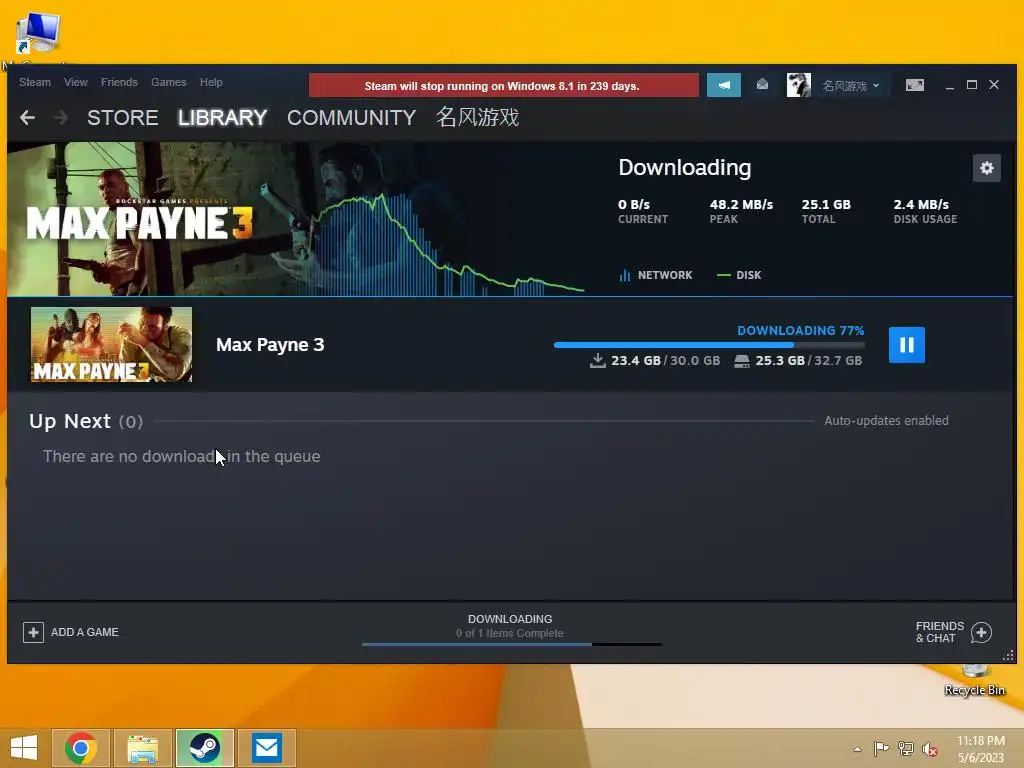Viewport: 1024px width, 768px height.
Task: Click the Max Payne 3 download progress bar
Action: click(709, 345)
